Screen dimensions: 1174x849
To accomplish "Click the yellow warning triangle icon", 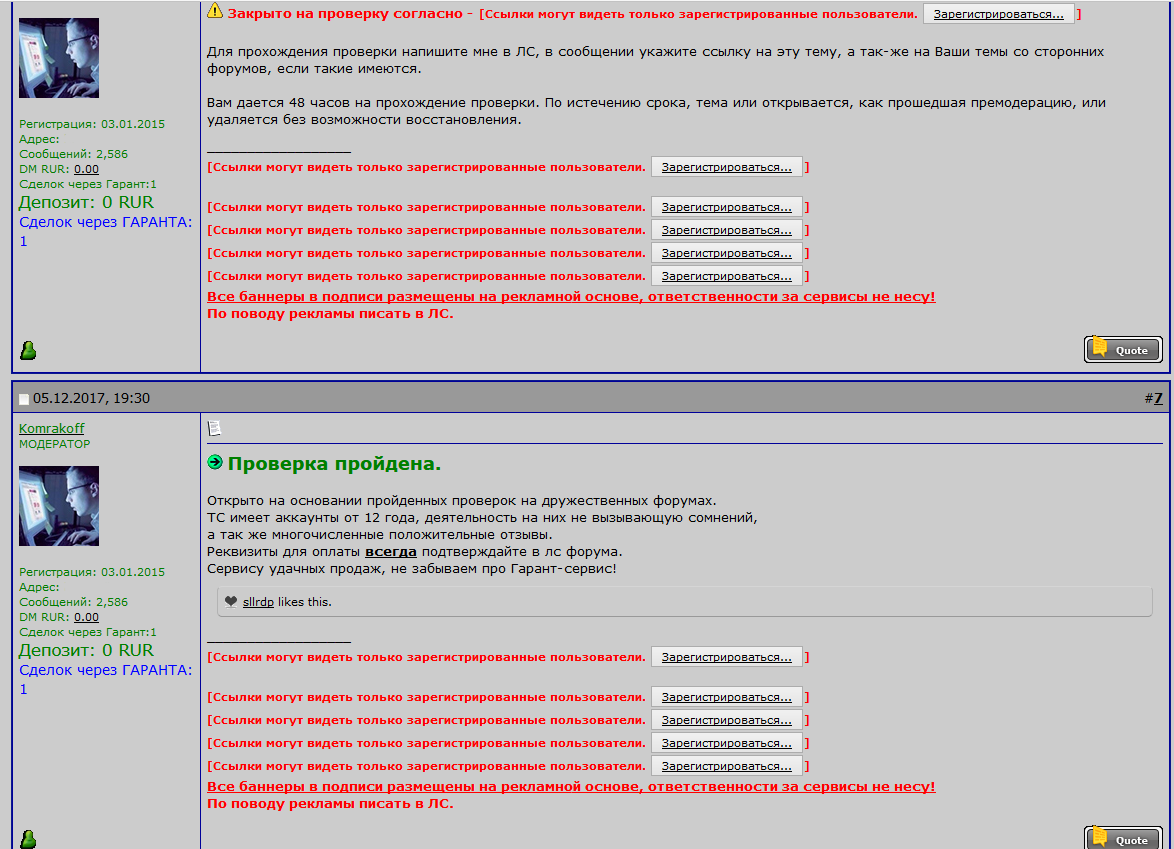I will 215,12.
